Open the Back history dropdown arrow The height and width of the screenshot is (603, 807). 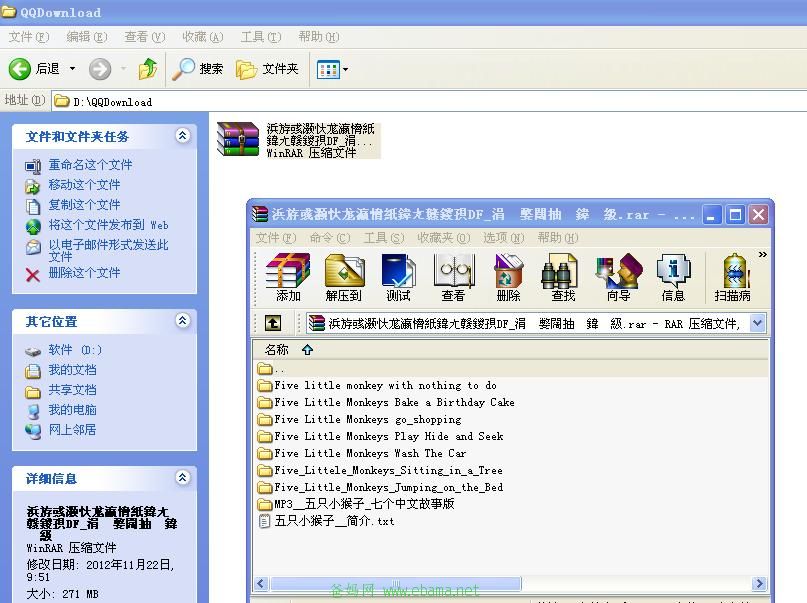(73, 68)
